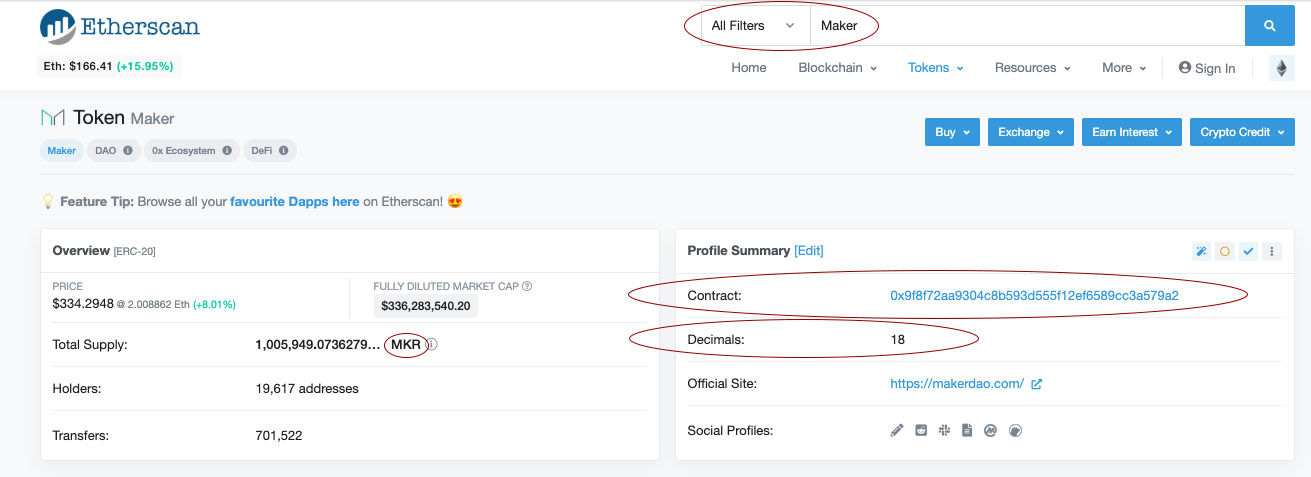The image size is (1311, 477).
Task: Click the 19,617 addresses holders value
Action: (x=307, y=389)
